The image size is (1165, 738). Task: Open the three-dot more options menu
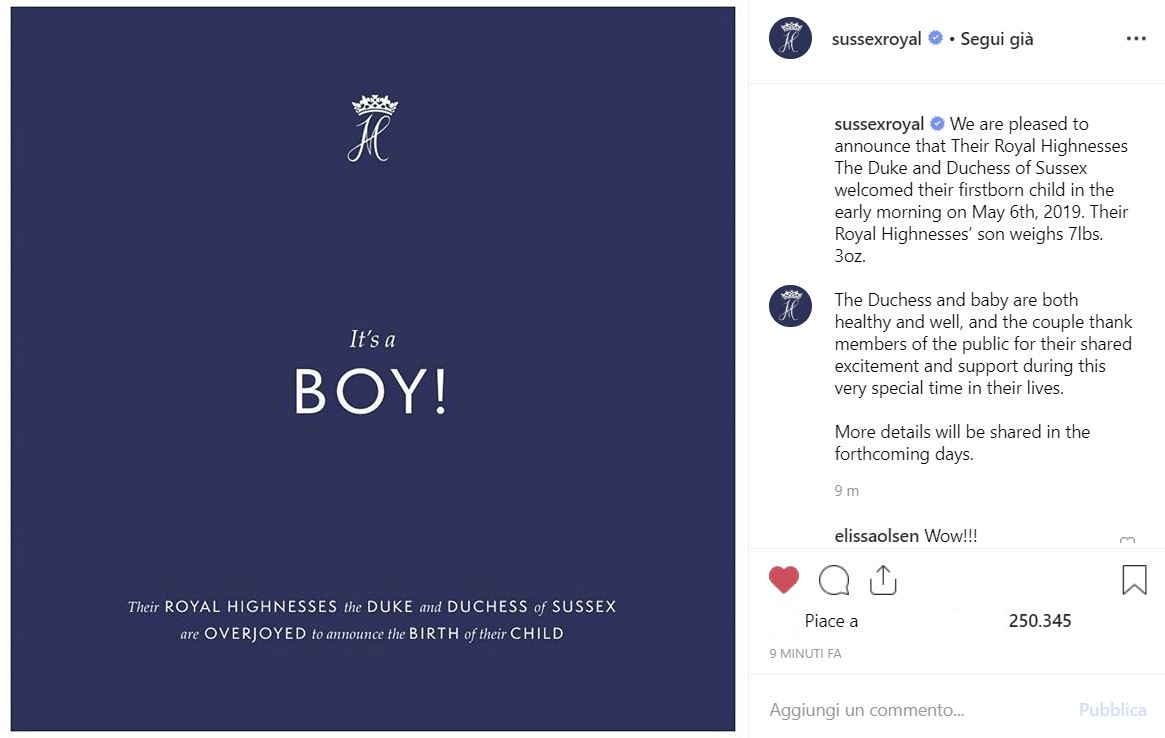1136,39
